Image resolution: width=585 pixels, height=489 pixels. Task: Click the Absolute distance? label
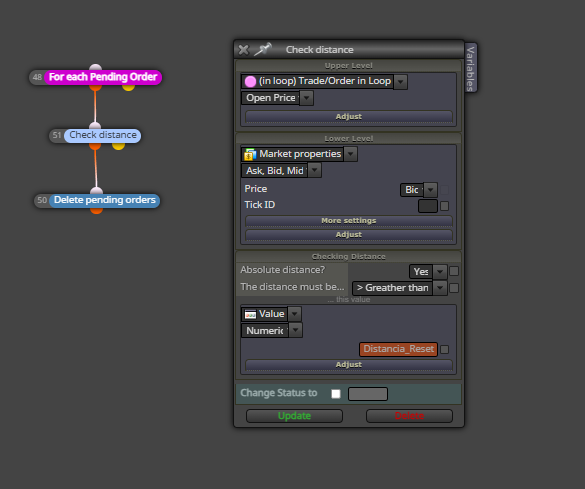click(282, 270)
